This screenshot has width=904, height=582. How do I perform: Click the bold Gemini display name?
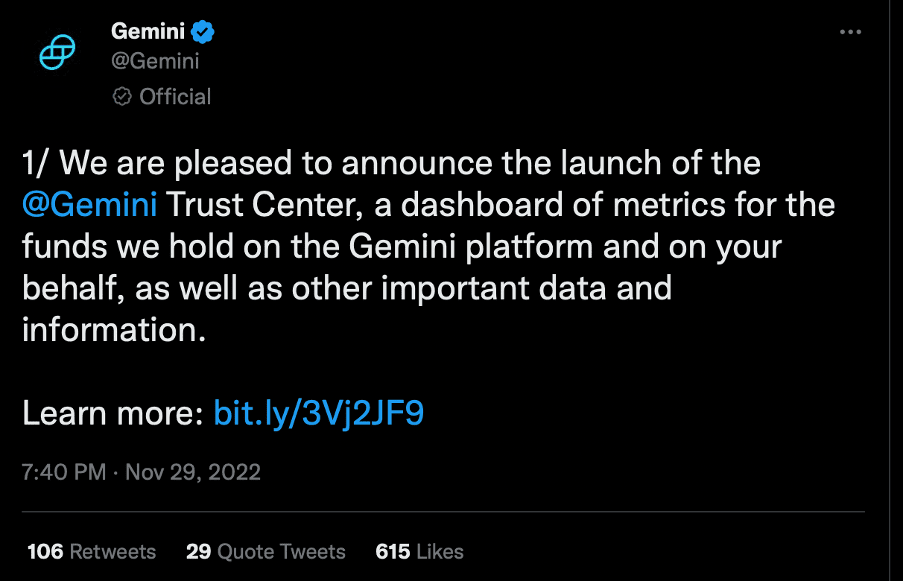point(148,31)
